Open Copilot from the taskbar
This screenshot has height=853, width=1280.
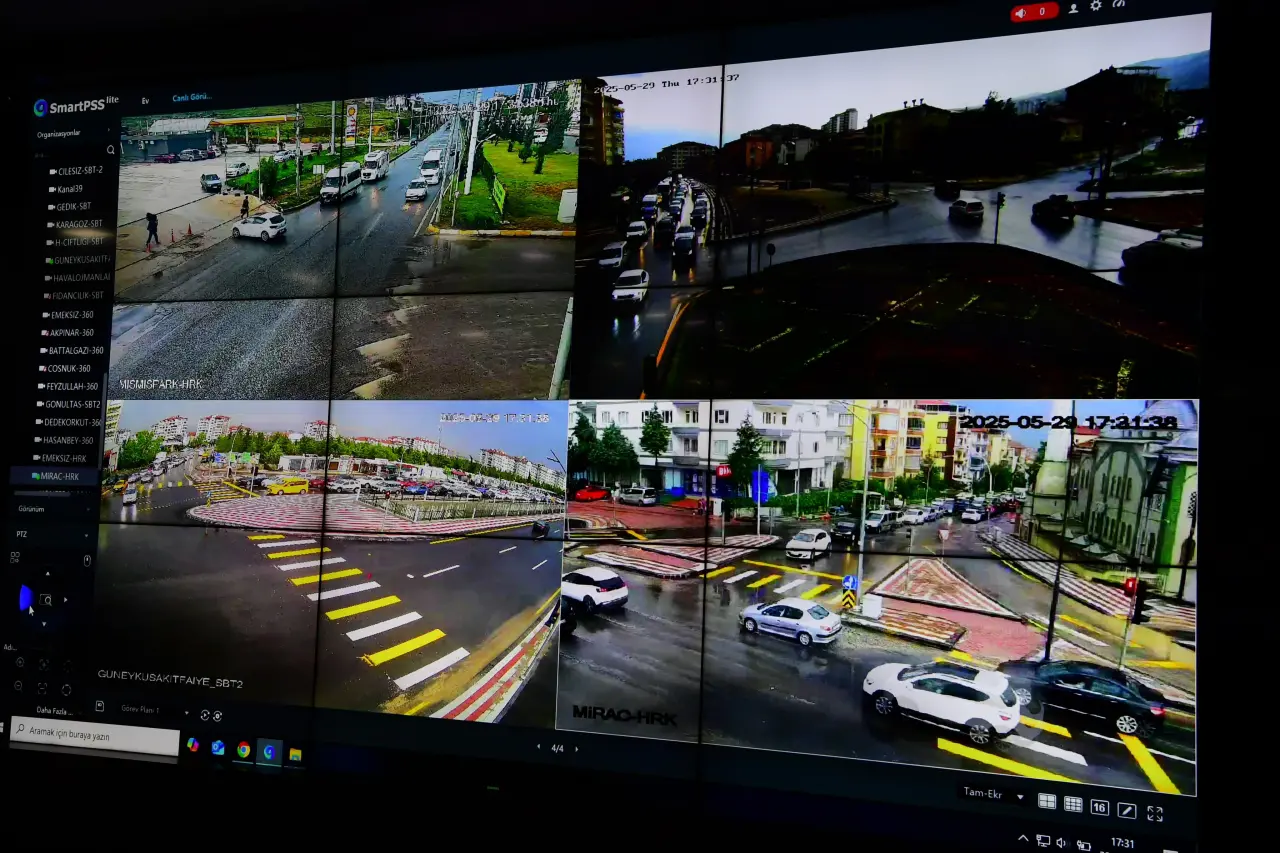[192, 745]
